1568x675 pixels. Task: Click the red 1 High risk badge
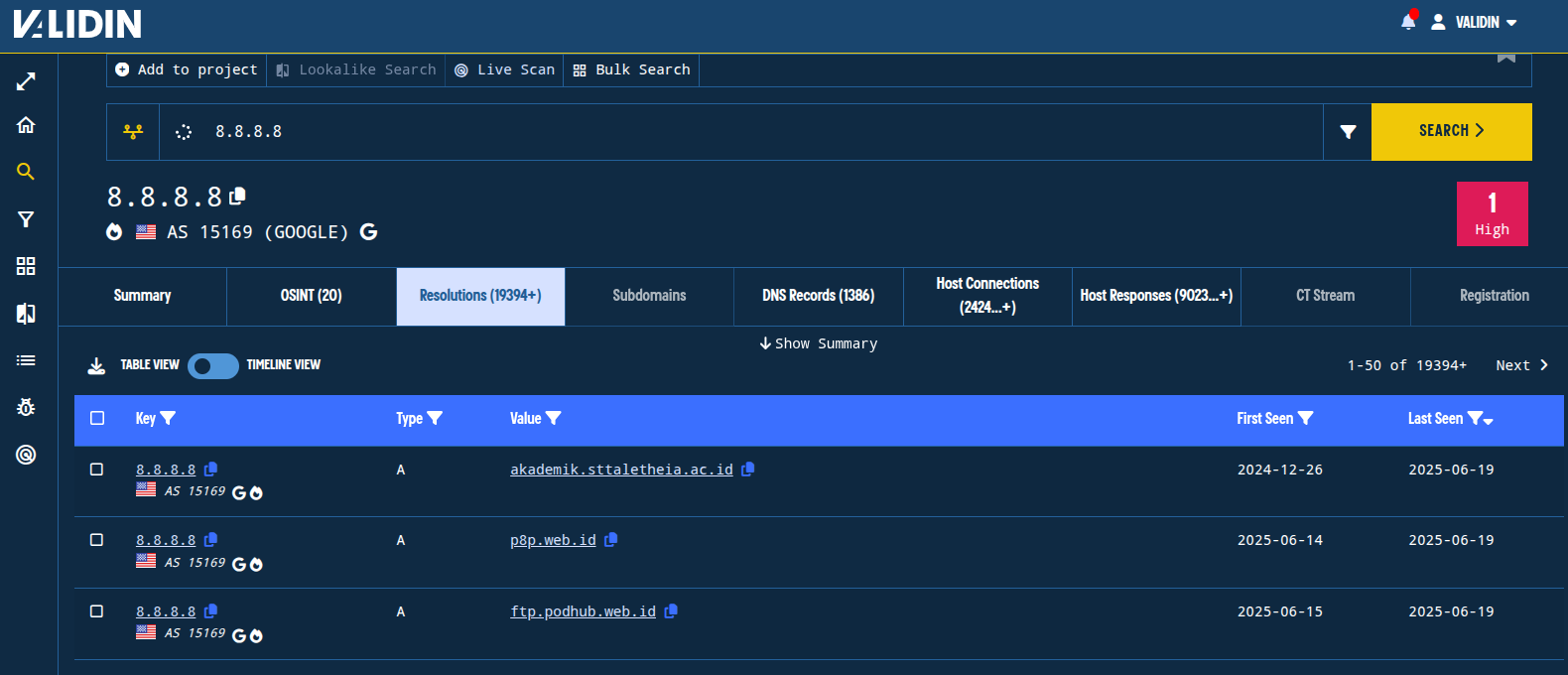point(1492,213)
